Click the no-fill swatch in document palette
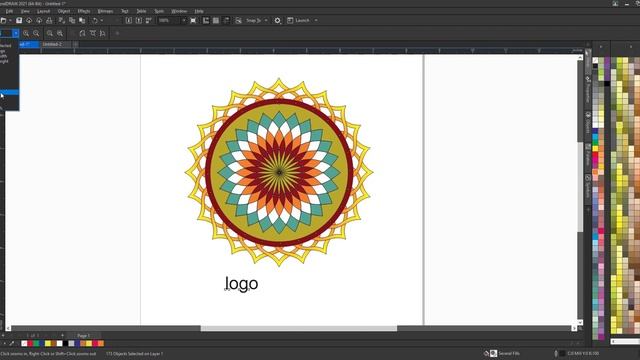 point(24,343)
